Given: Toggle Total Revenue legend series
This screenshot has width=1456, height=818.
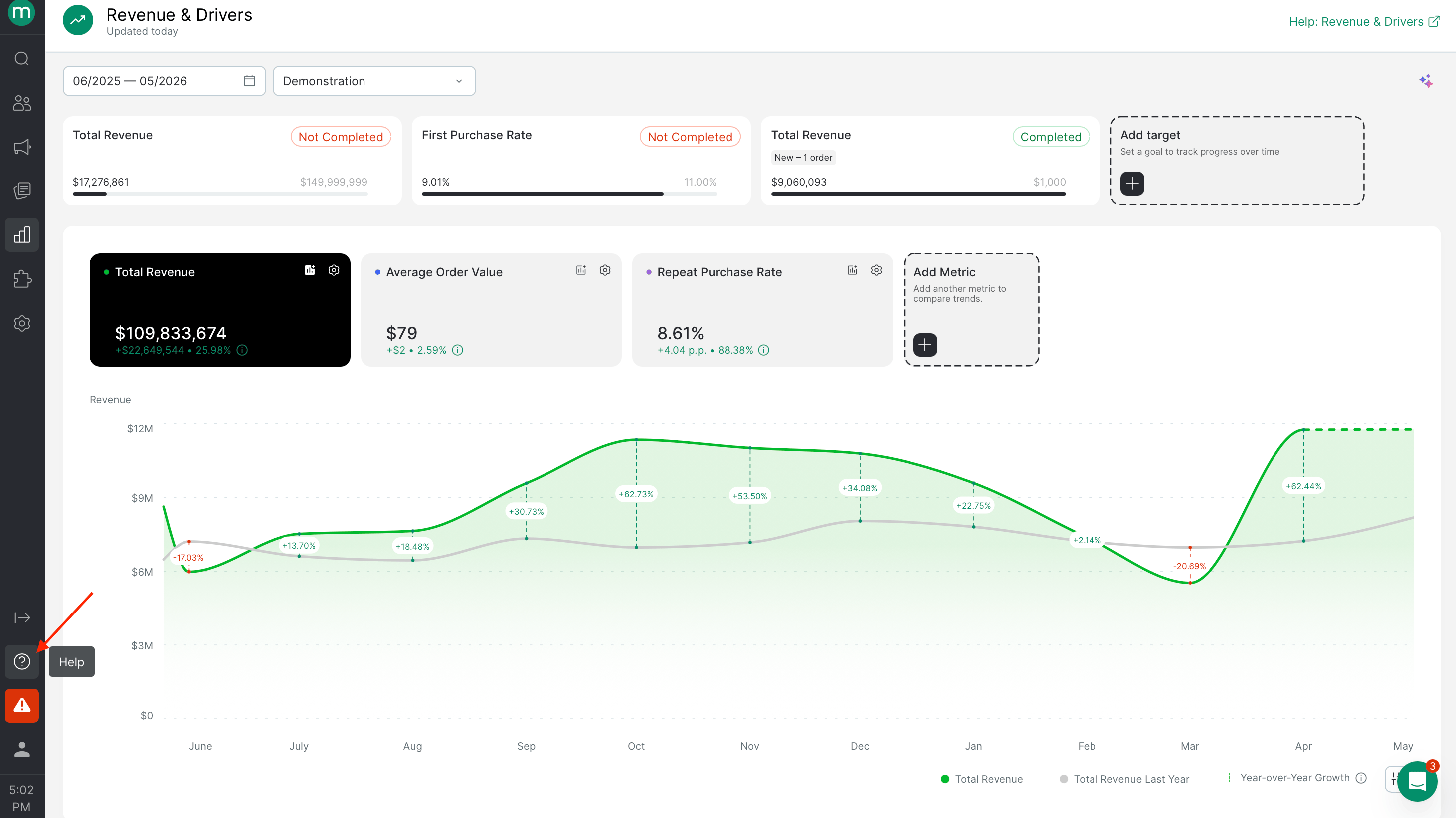Looking at the screenshot, I should tap(982, 779).
